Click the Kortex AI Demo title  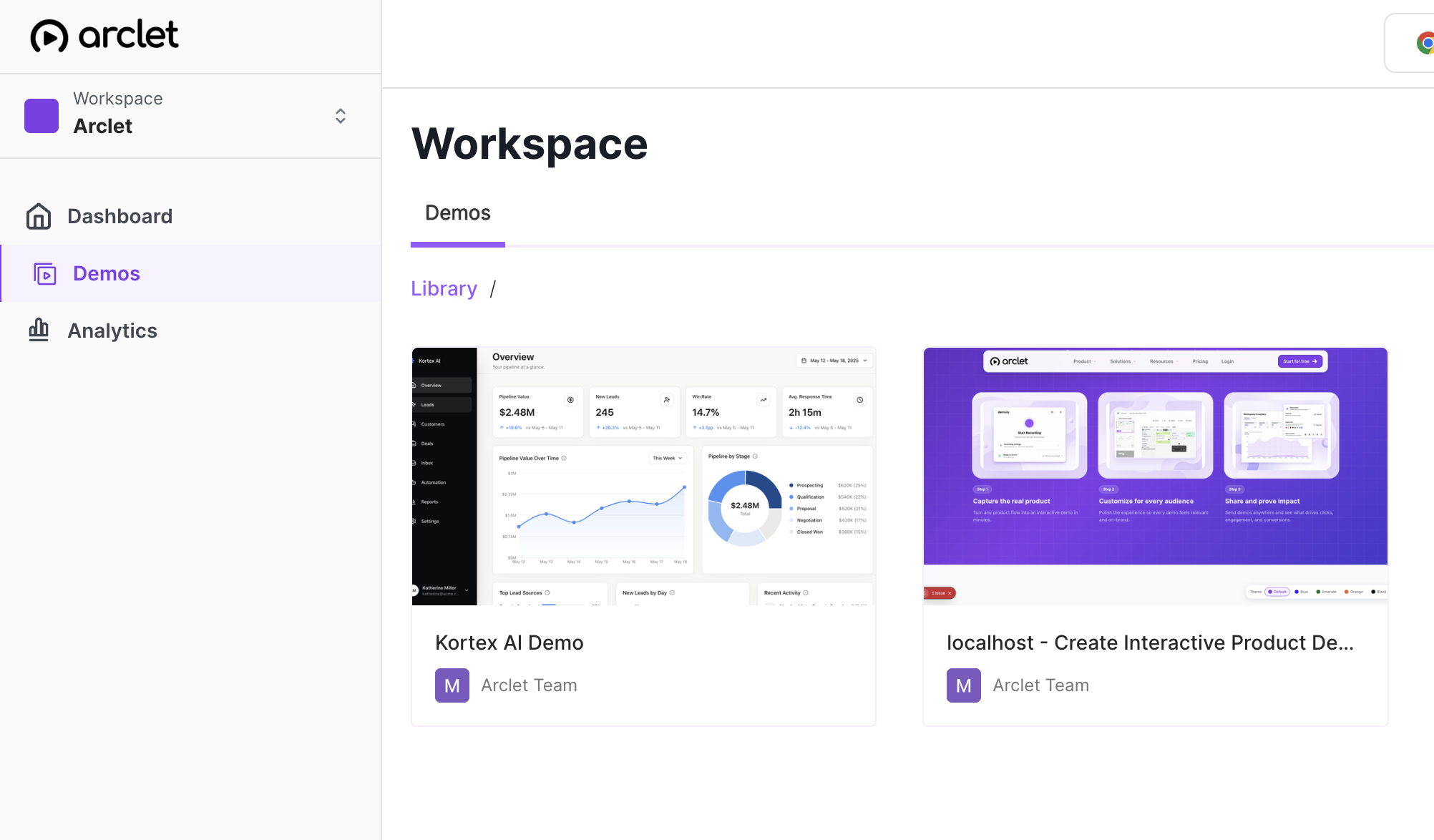tap(509, 643)
